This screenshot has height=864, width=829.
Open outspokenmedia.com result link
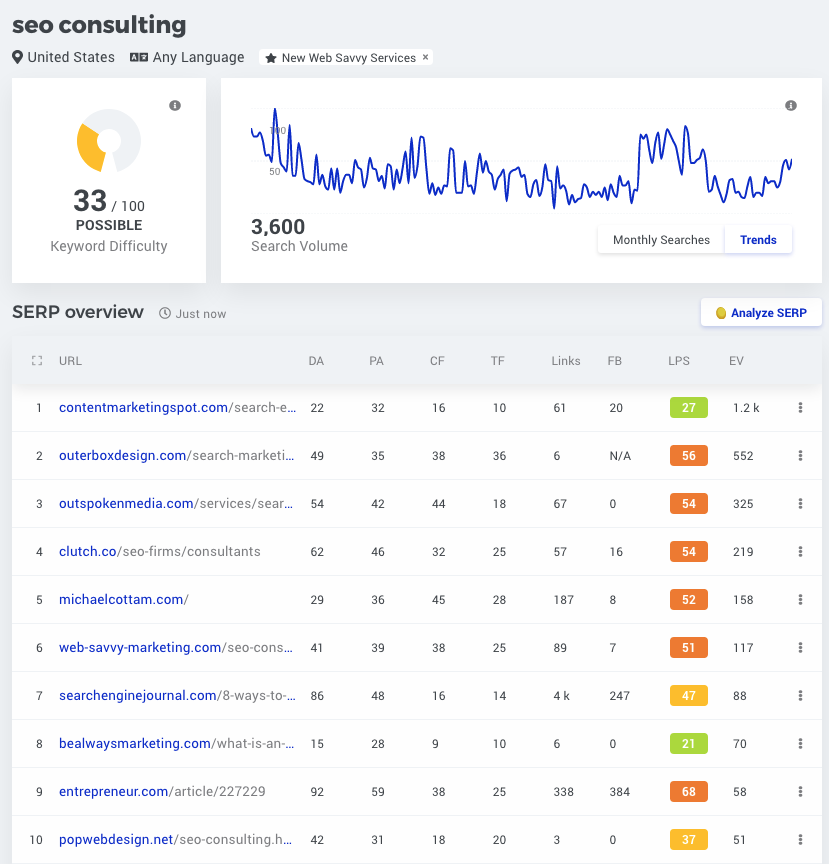click(x=176, y=503)
